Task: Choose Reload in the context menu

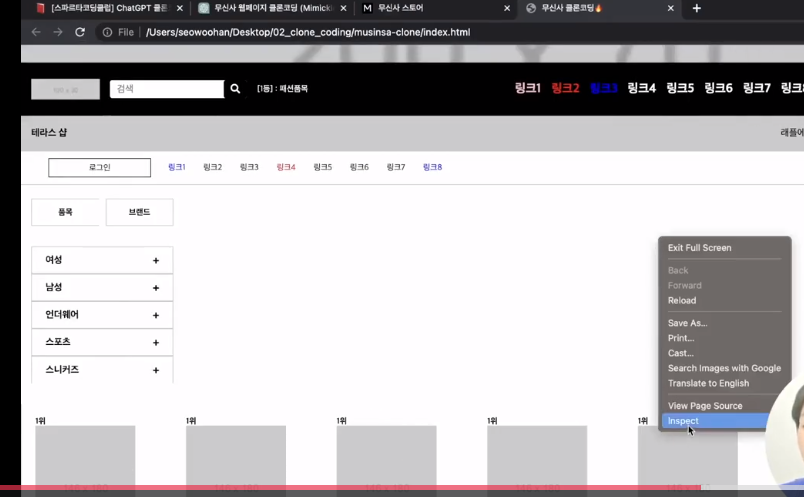Action: 682,301
